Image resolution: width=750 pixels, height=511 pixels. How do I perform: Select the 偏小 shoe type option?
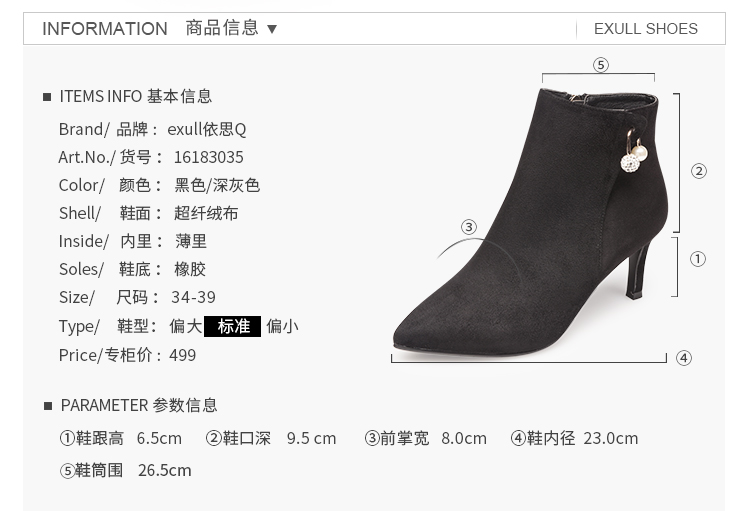(282, 326)
